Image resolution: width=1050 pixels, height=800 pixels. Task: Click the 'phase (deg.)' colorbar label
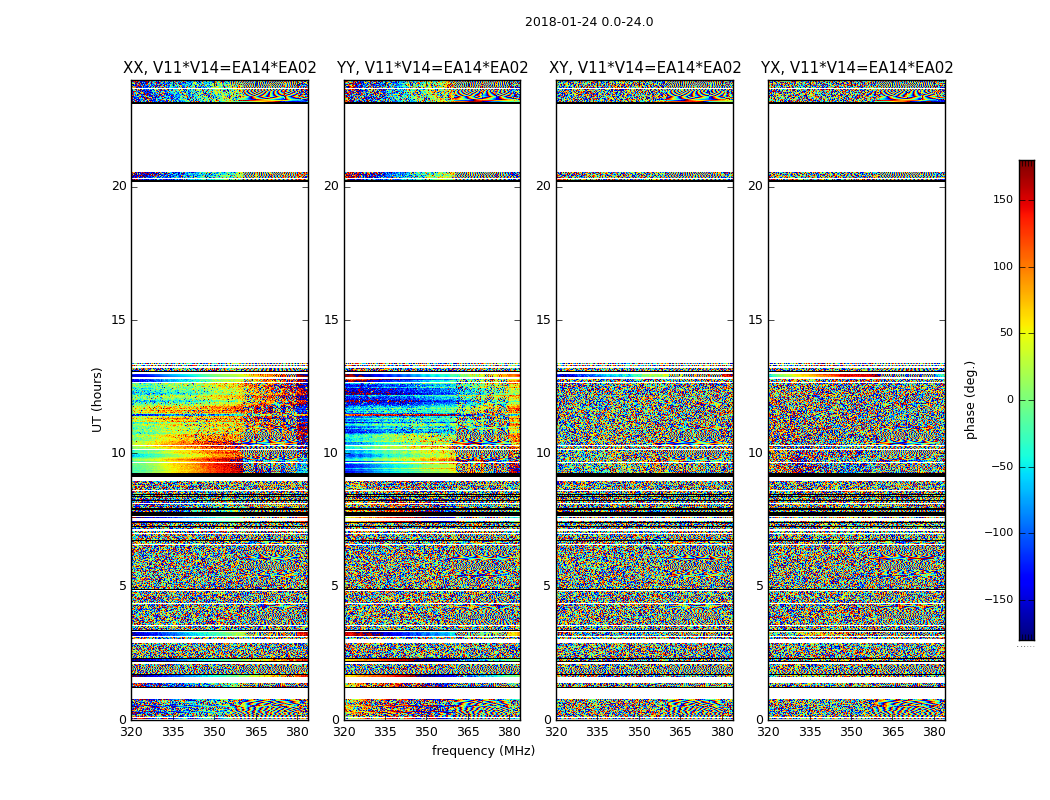pos(970,400)
